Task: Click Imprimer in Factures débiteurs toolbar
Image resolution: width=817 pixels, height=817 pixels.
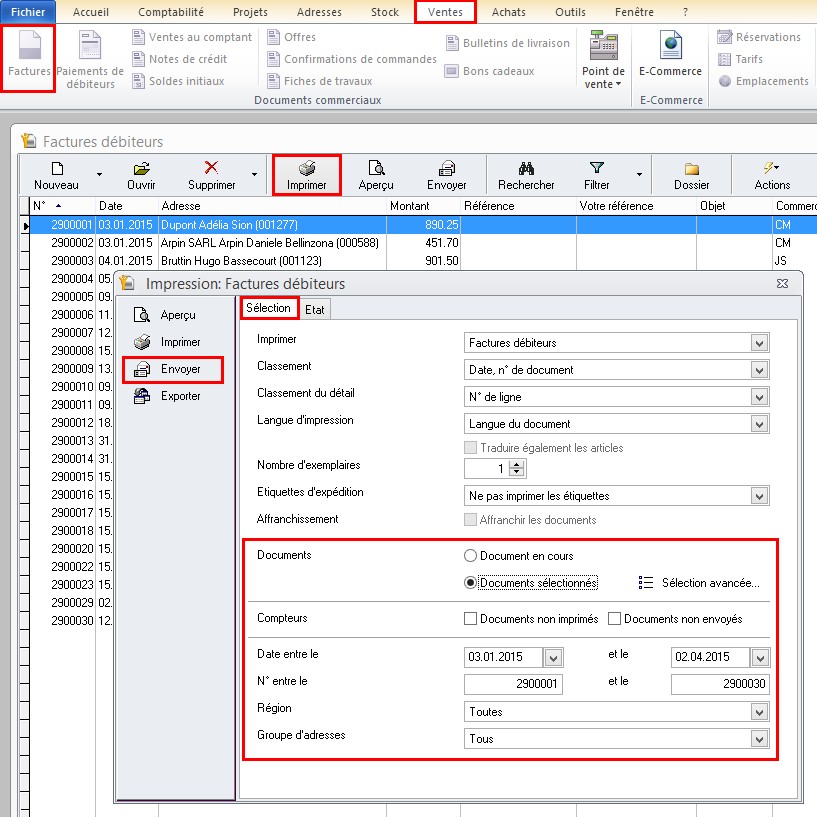Action: point(306,176)
